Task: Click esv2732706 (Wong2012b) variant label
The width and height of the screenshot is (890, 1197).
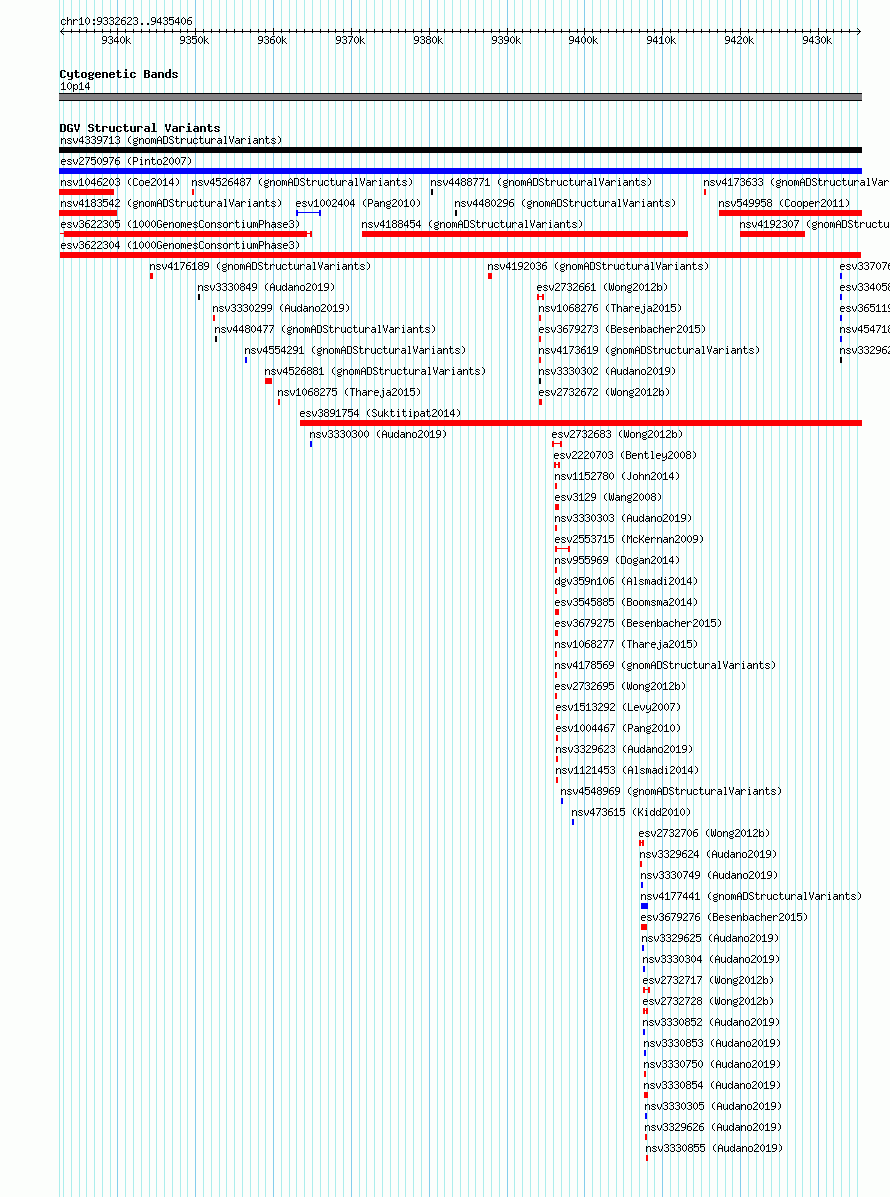Action: coord(705,833)
